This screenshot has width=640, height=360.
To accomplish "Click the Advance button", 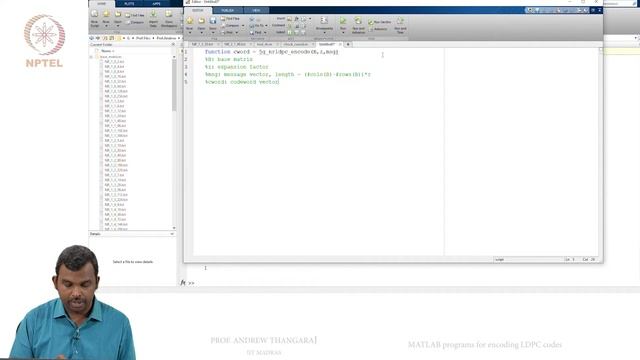I will tap(378, 29).
